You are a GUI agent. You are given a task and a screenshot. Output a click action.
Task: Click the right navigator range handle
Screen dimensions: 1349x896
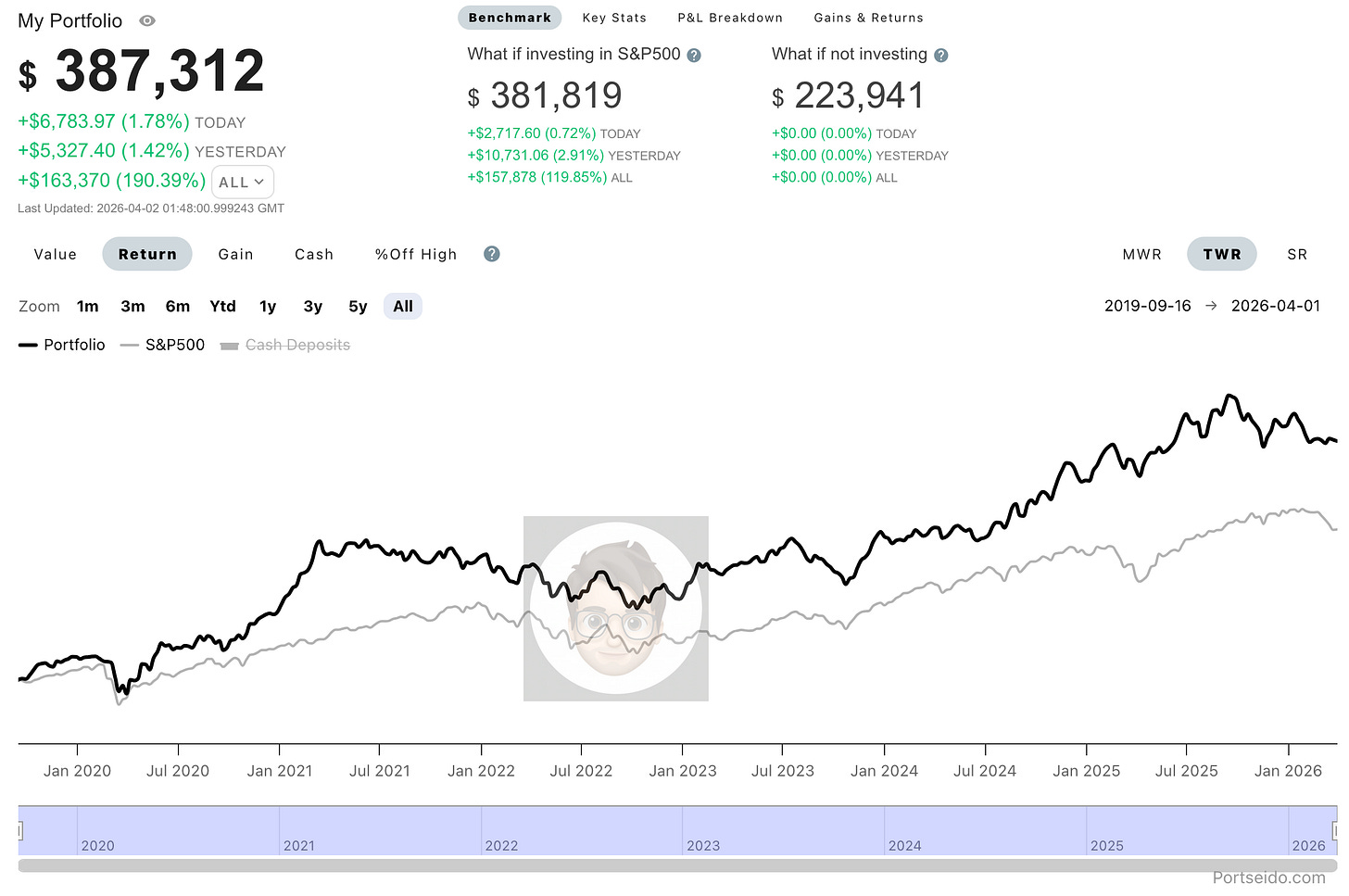[x=1336, y=830]
